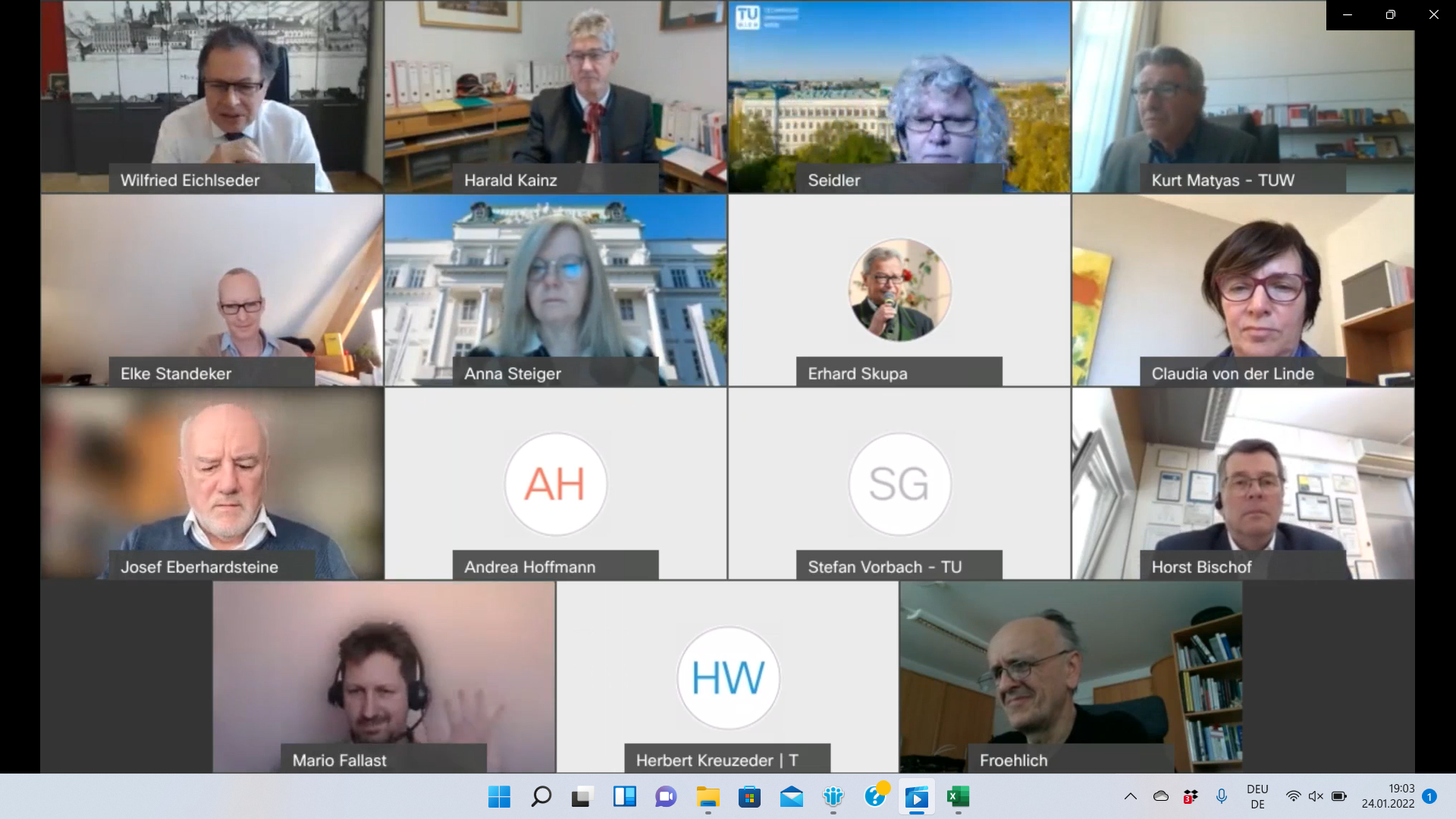This screenshot has width=1456, height=819.
Task: Click the Dropbox tray icon
Action: (1191, 796)
